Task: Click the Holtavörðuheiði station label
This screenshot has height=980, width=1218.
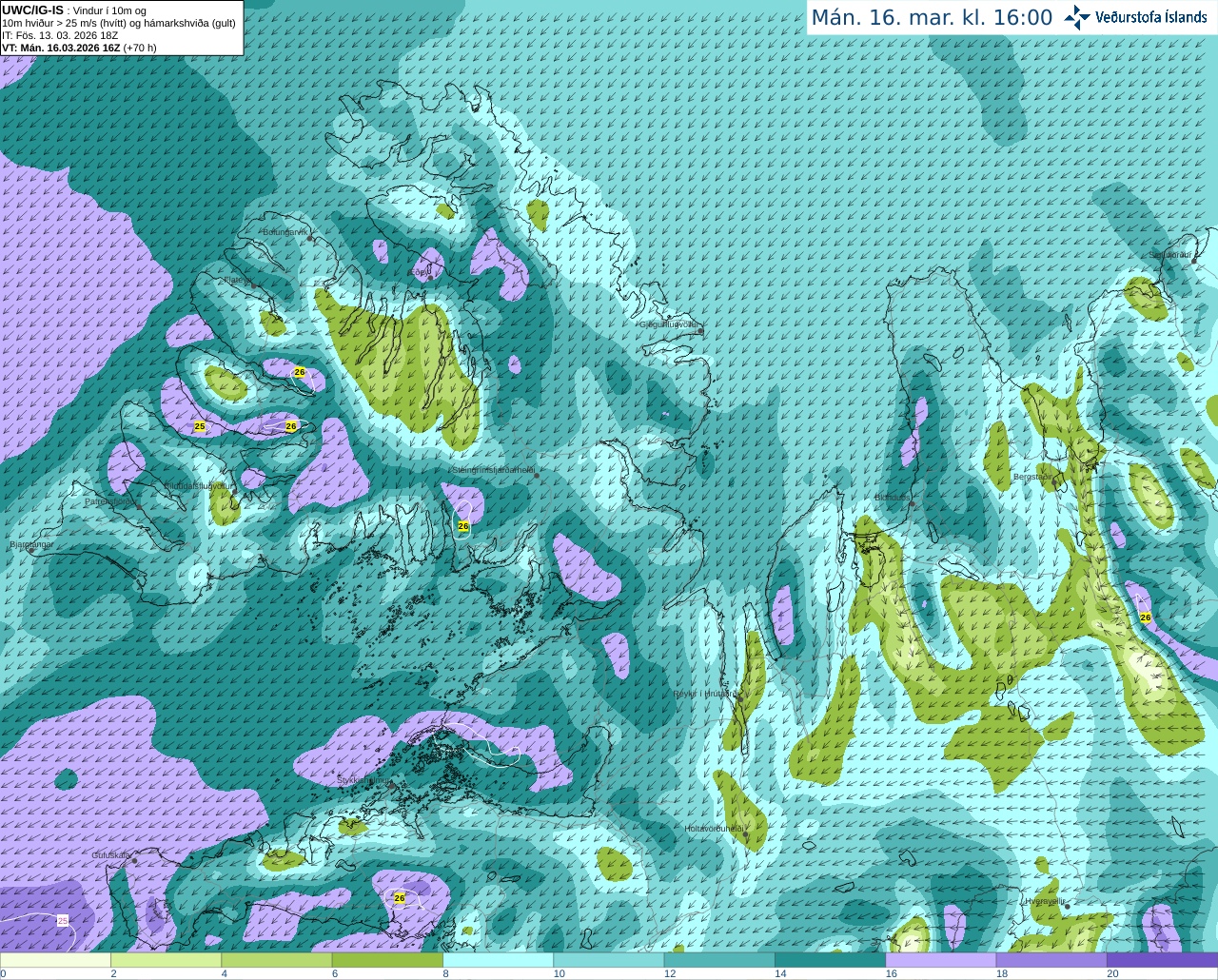Action: [714, 829]
